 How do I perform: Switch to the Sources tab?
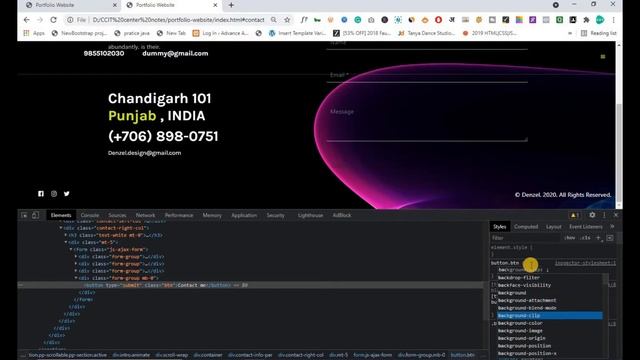[117, 215]
